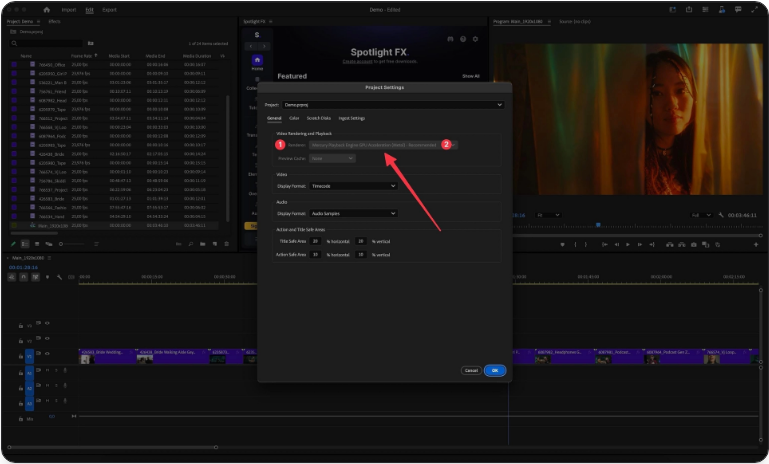Switch Project panel to list view
The width and height of the screenshot is (769, 464).
pyautogui.click(x=25, y=243)
